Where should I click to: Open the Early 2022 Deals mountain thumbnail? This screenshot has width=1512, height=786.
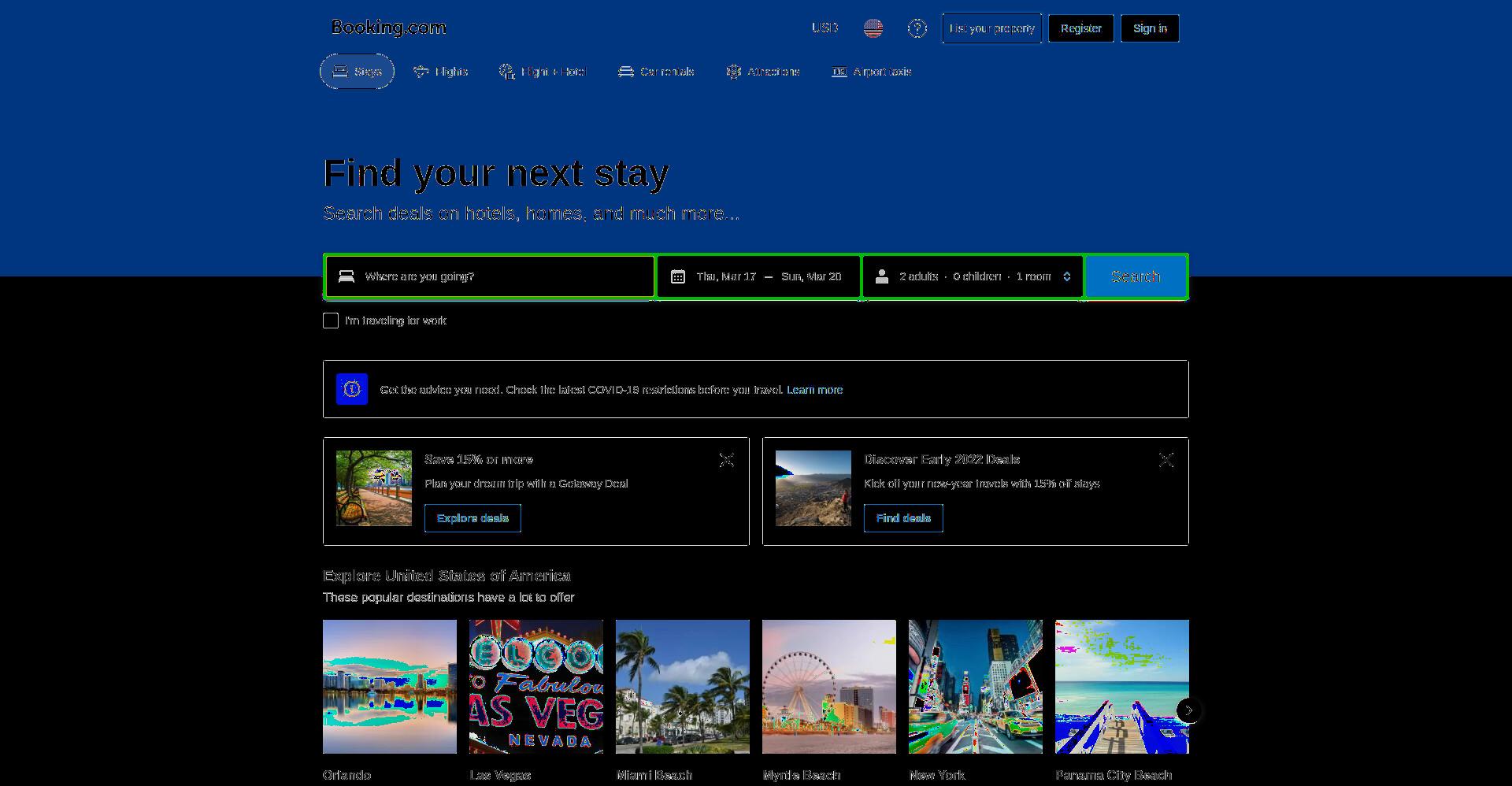(x=813, y=488)
